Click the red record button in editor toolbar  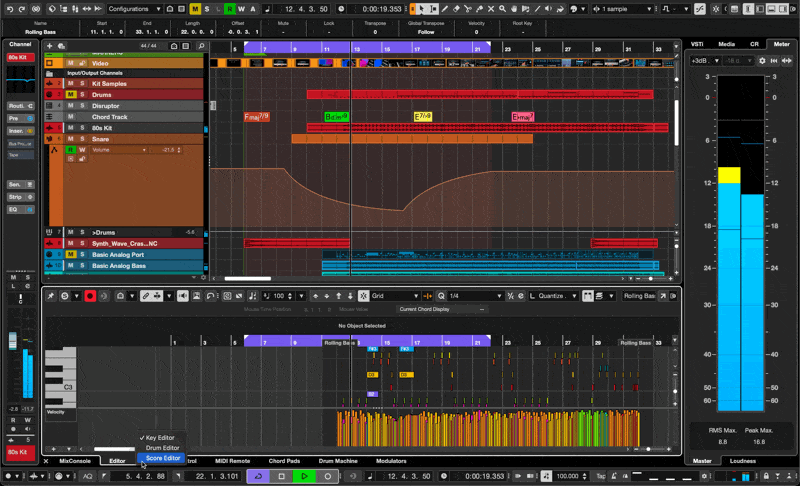90,296
